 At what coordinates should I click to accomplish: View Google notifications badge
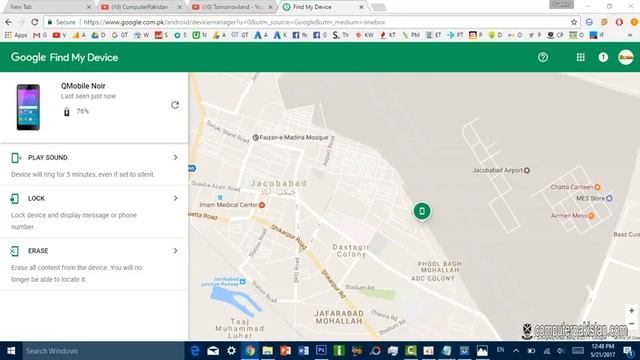[x=603, y=57]
